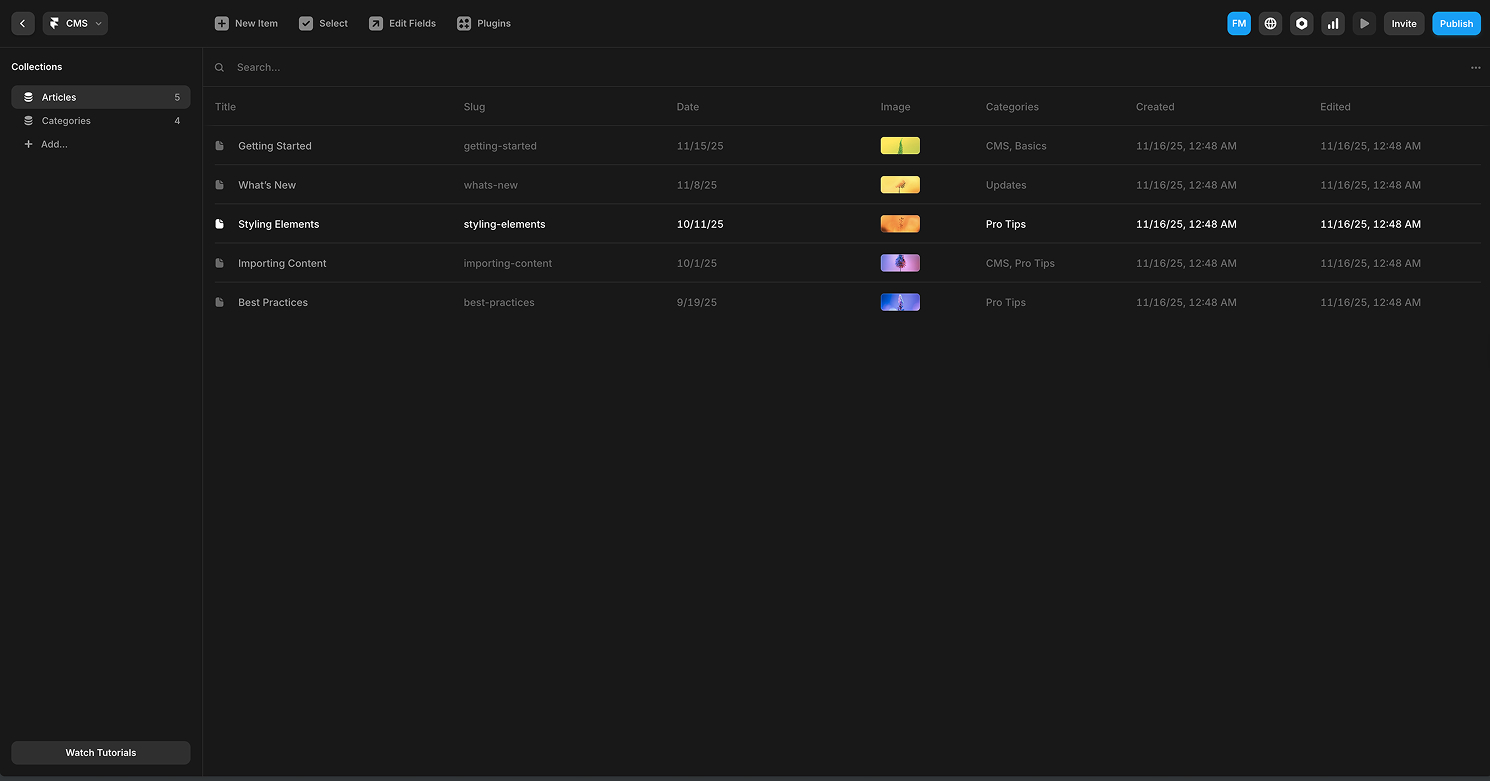The width and height of the screenshot is (1490, 781).
Task: Click the Invite button
Action: [x=1404, y=23]
